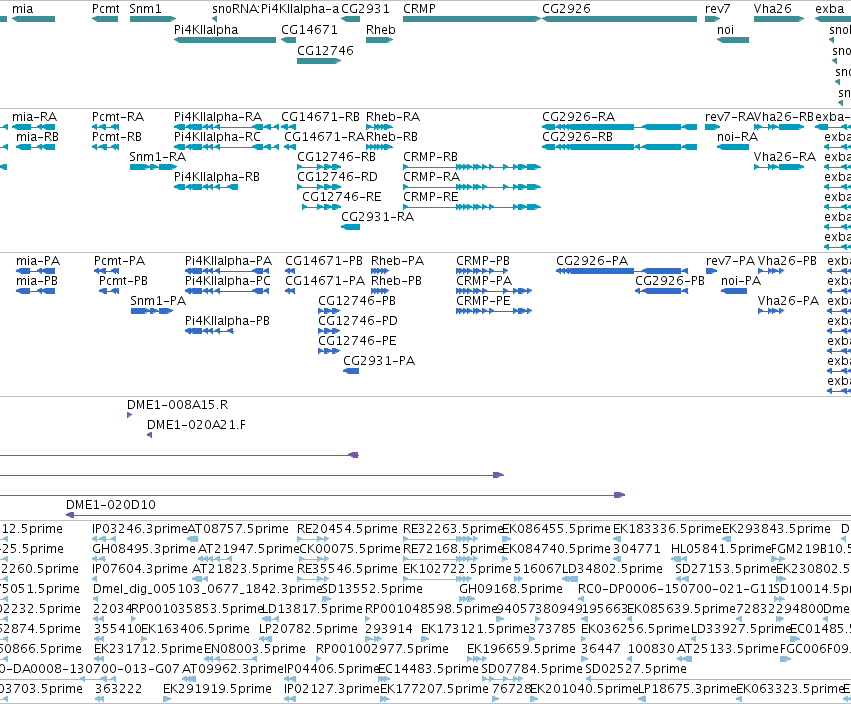Select the GH08495.3prime EST label
The width and height of the screenshot is (851, 704).
click(143, 549)
